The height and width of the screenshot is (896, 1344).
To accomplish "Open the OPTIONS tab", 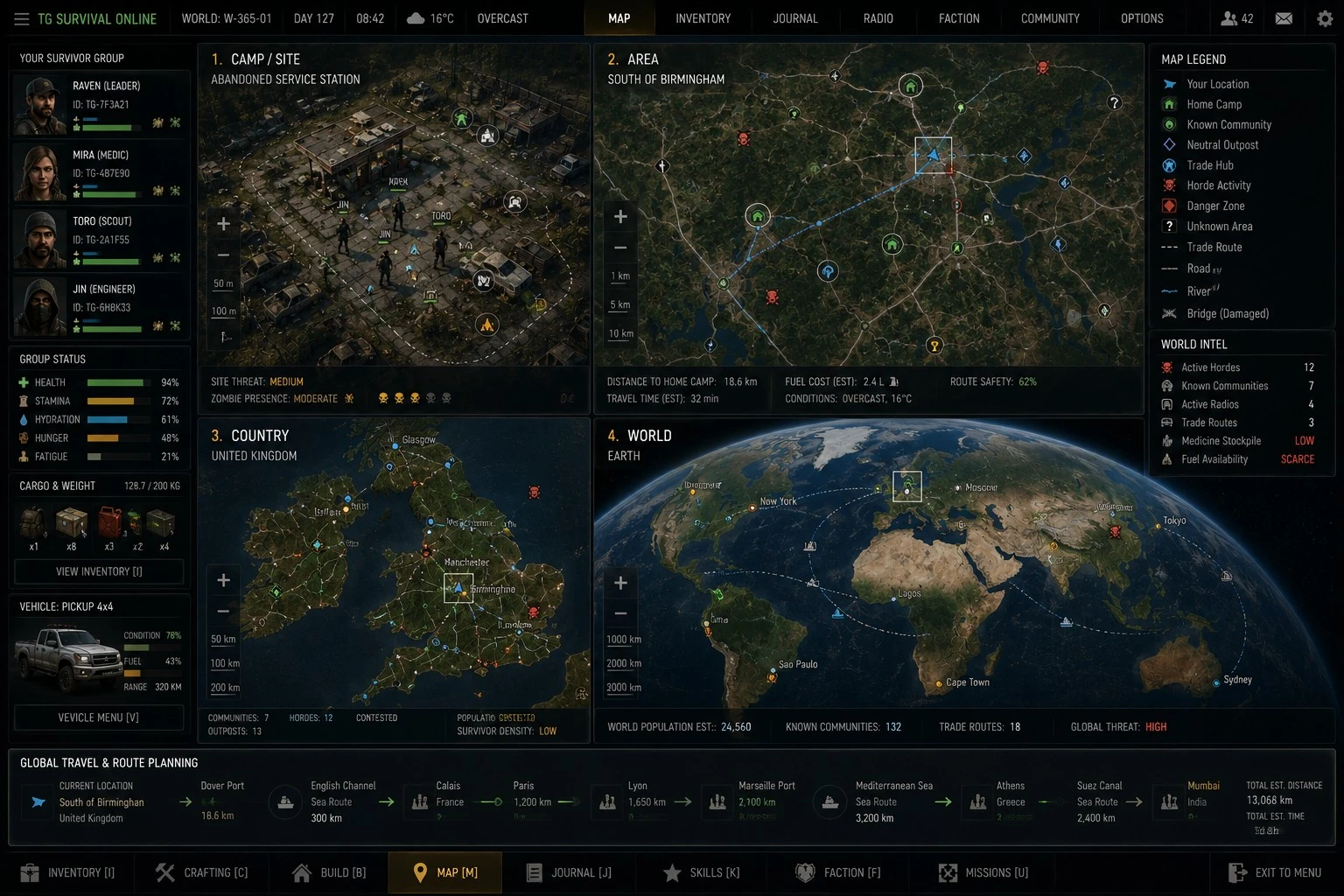I will click(x=1142, y=18).
